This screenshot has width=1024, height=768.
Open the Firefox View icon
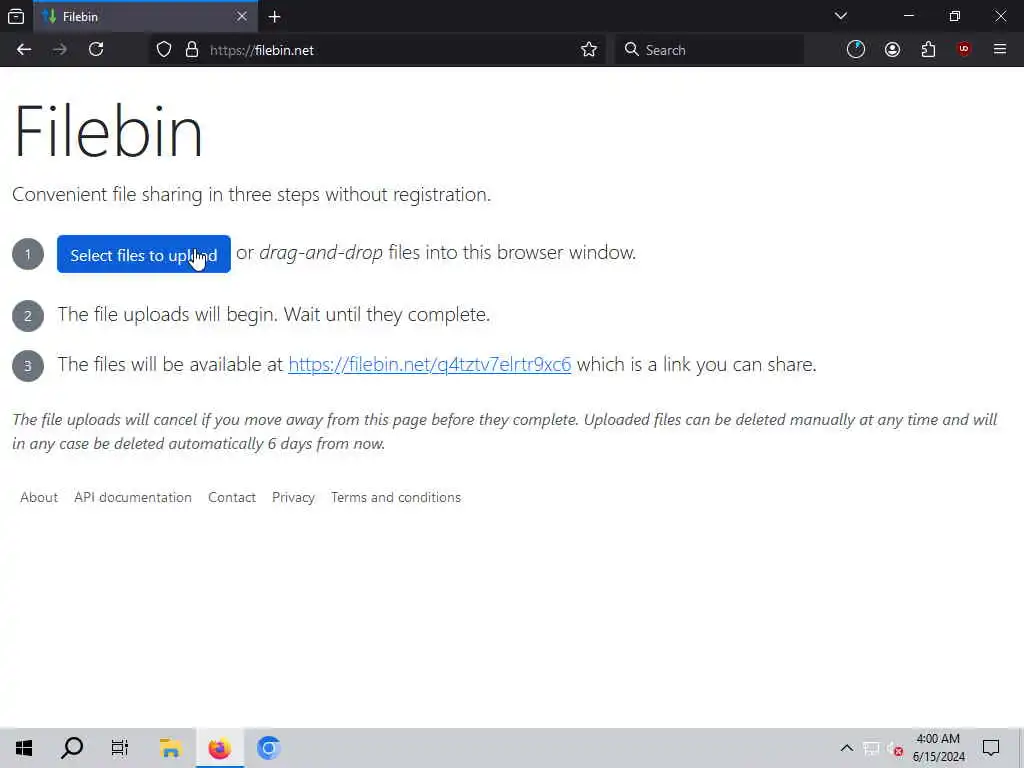click(16, 16)
